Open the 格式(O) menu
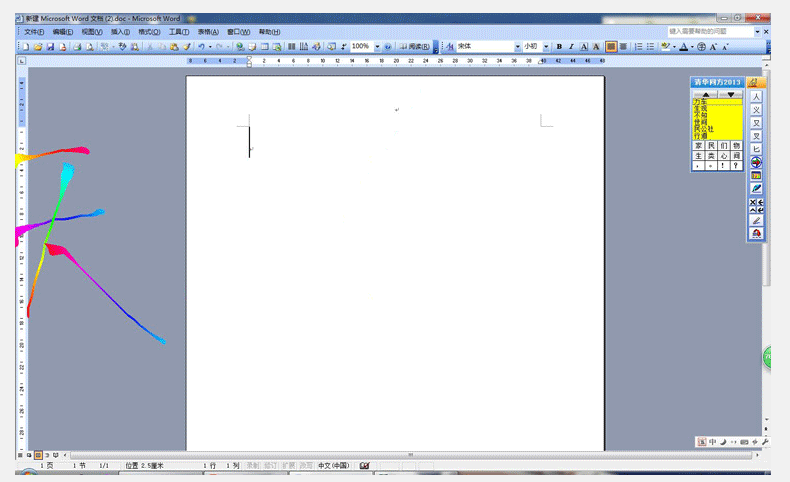Image resolution: width=790 pixels, height=482 pixels. (149, 32)
